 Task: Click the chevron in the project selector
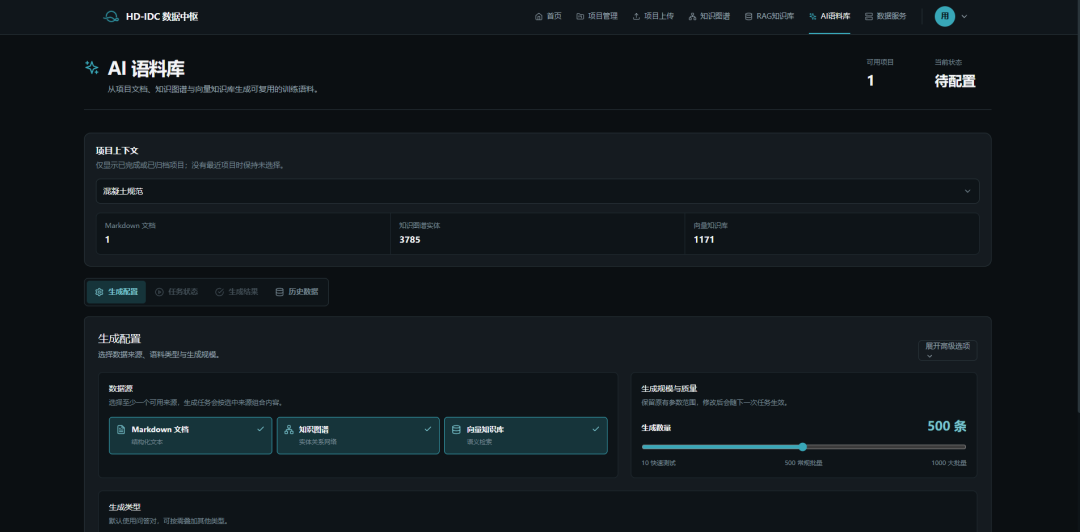point(967,192)
